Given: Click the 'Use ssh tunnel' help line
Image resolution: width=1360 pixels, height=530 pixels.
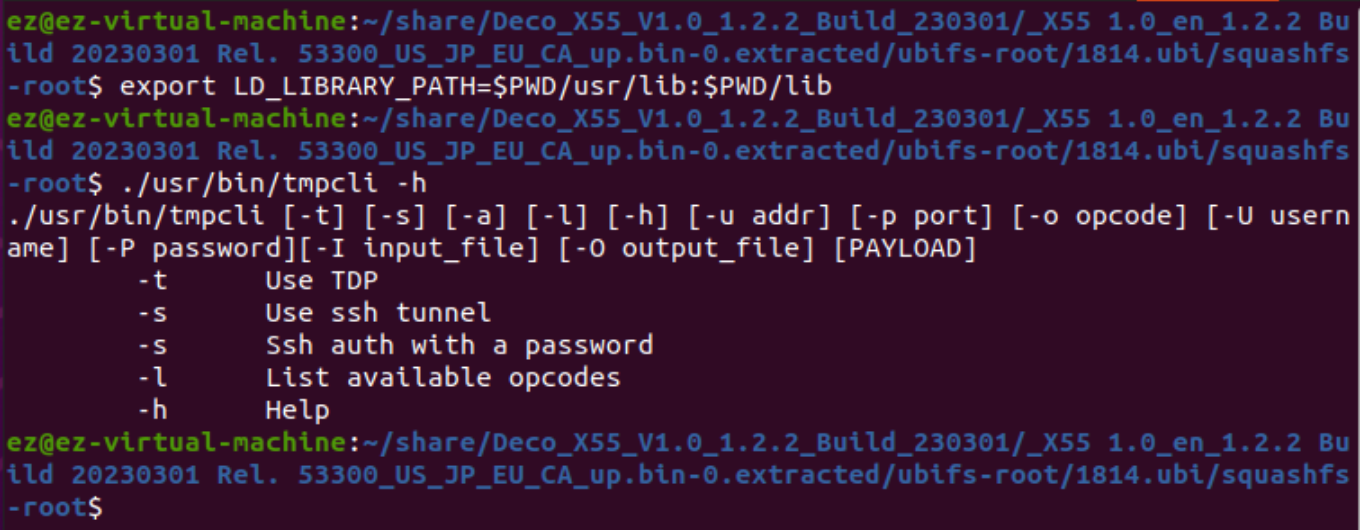Looking at the screenshot, I should pyautogui.click(x=314, y=313).
